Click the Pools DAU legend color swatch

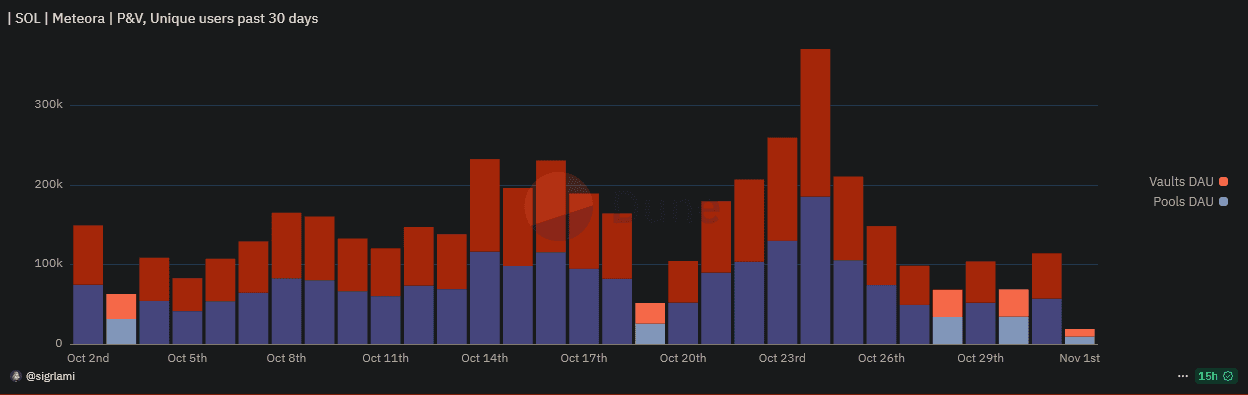point(1223,202)
